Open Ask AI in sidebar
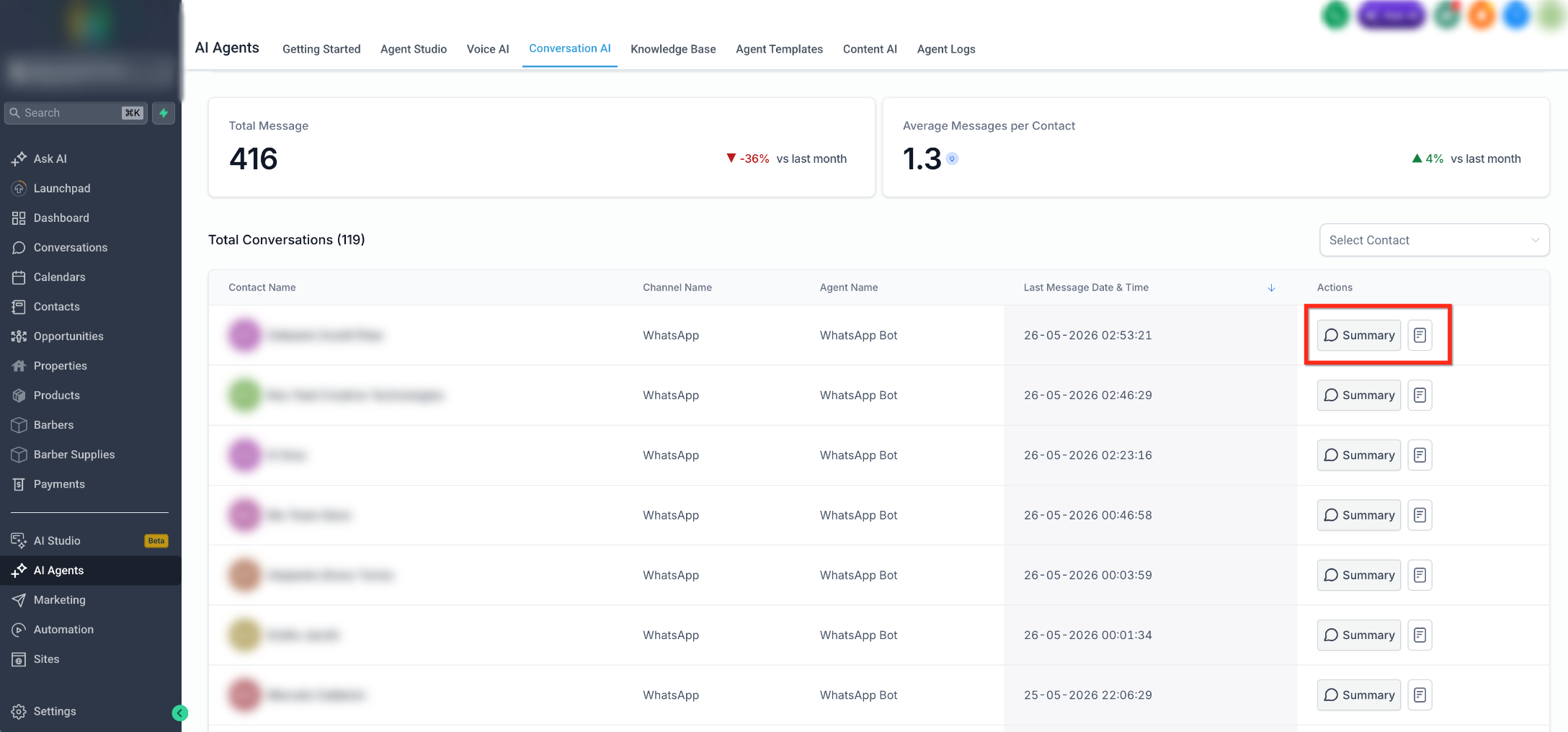This screenshot has height=732, width=1568. [50, 159]
